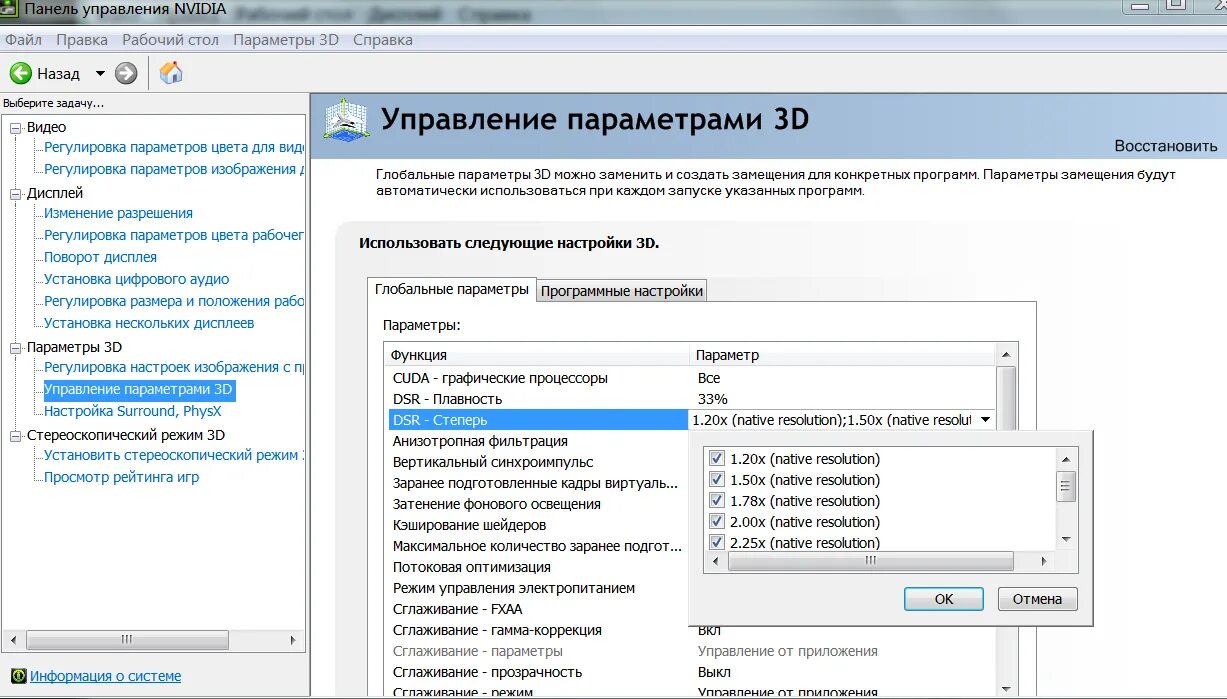Click the settings list scroll up arrow
The image size is (1227, 699).
click(x=1008, y=355)
